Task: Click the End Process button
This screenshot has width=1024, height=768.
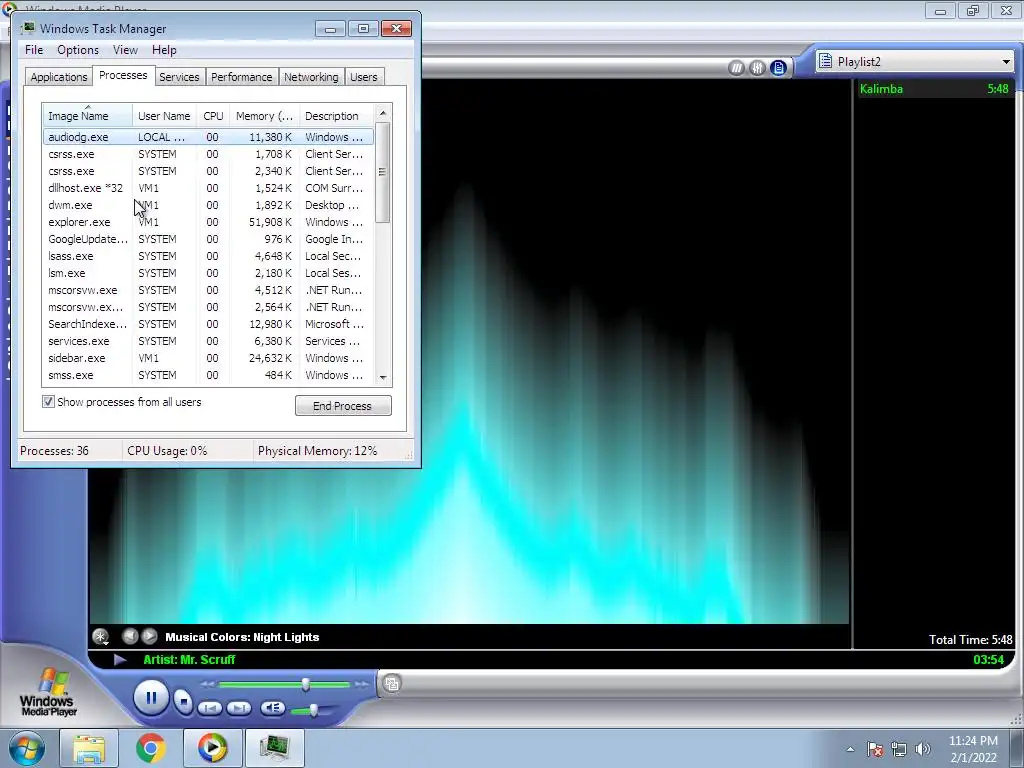Action: 343,406
